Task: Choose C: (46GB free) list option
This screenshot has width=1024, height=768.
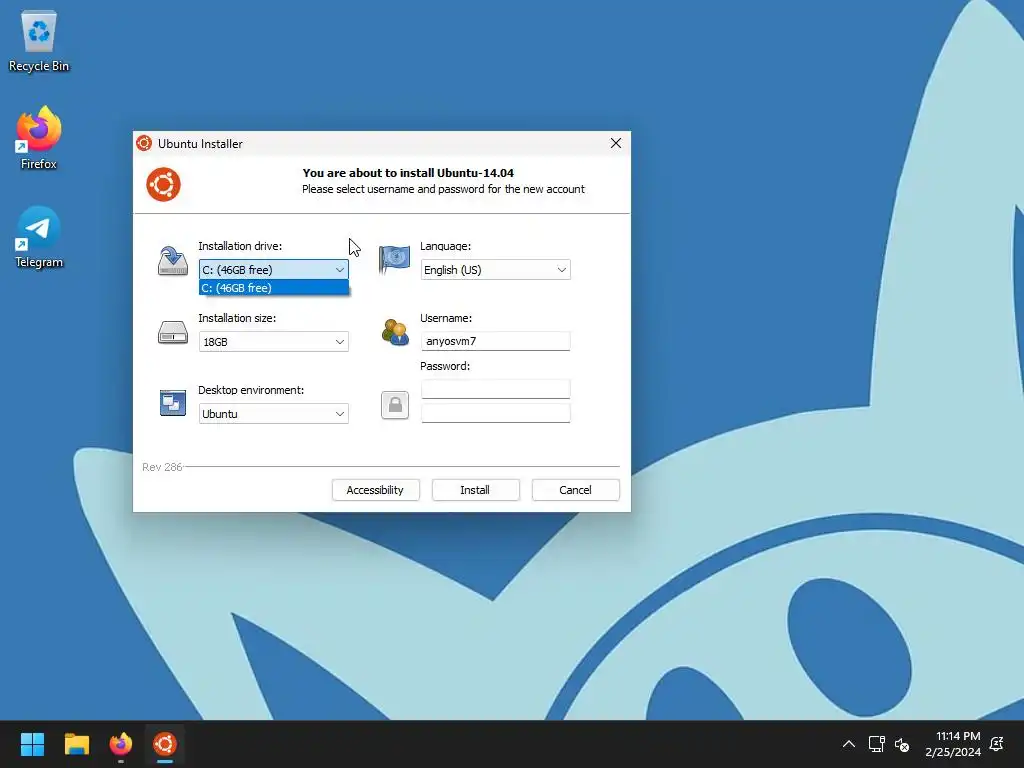Action: pos(274,288)
